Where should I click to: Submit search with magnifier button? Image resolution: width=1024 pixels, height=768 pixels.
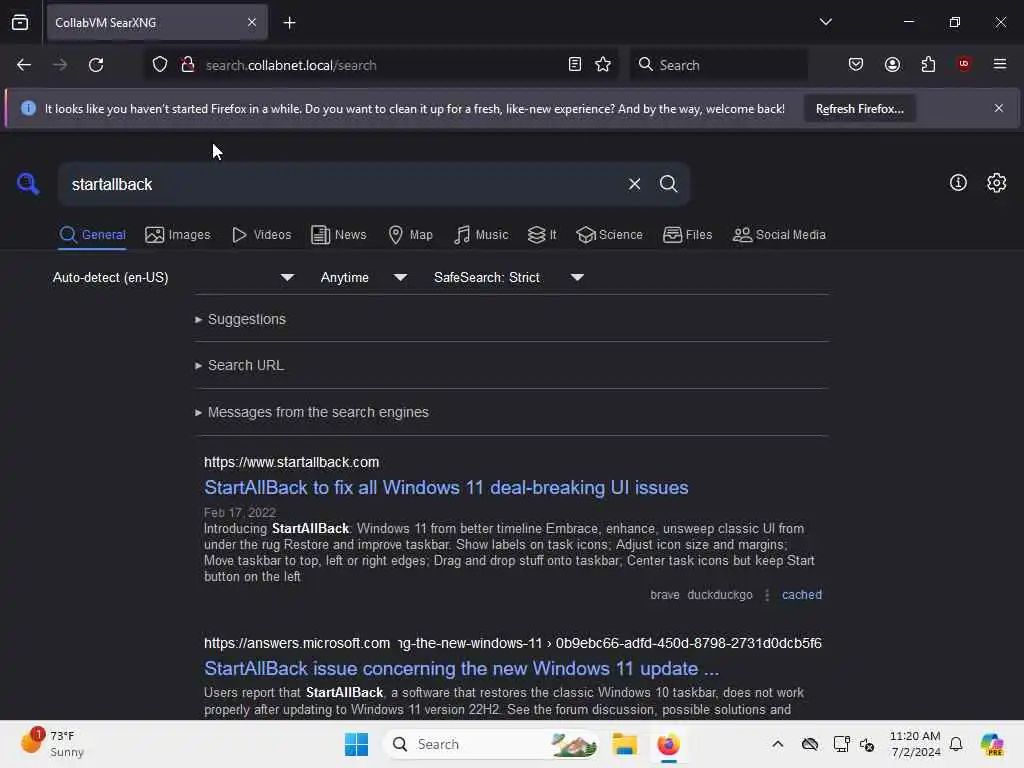click(x=668, y=184)
